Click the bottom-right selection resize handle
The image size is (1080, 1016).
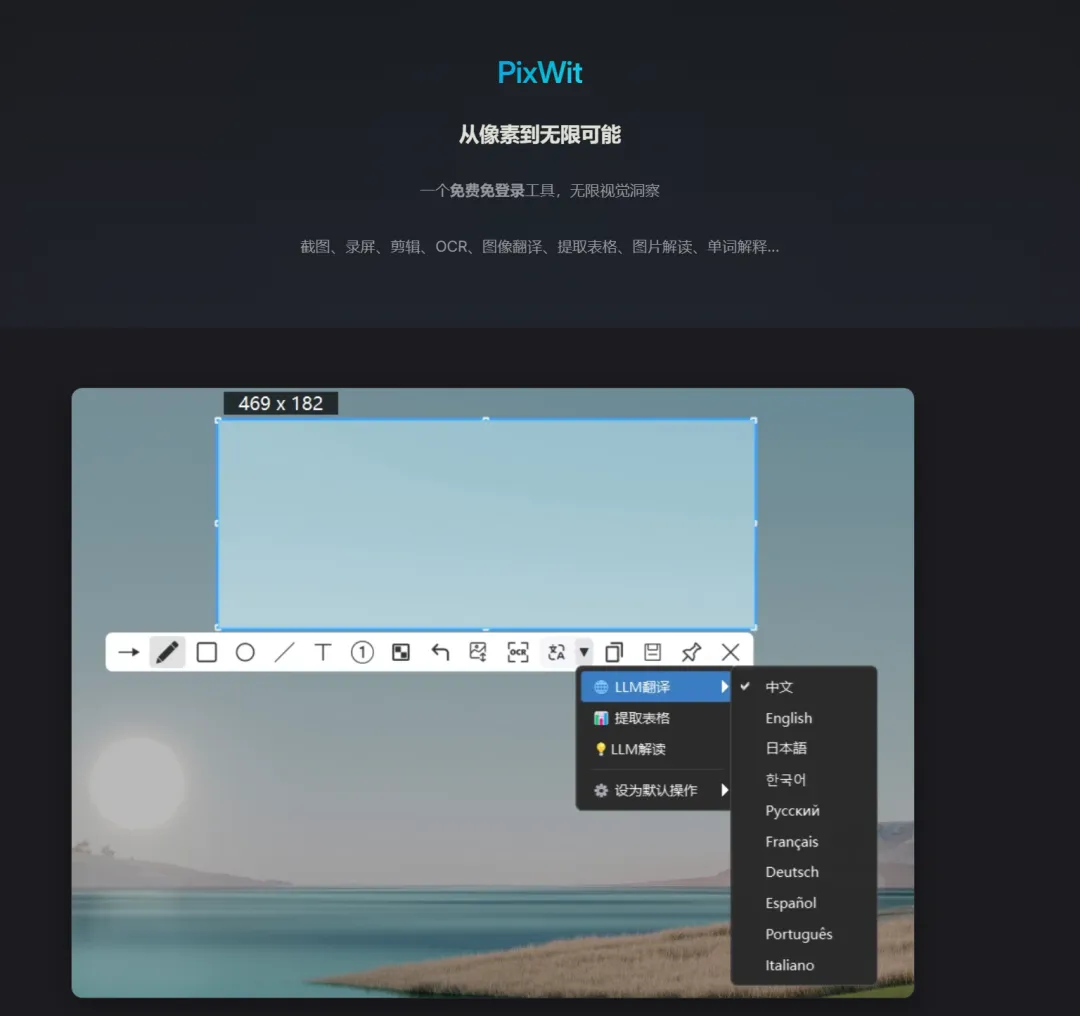[754, 628]
